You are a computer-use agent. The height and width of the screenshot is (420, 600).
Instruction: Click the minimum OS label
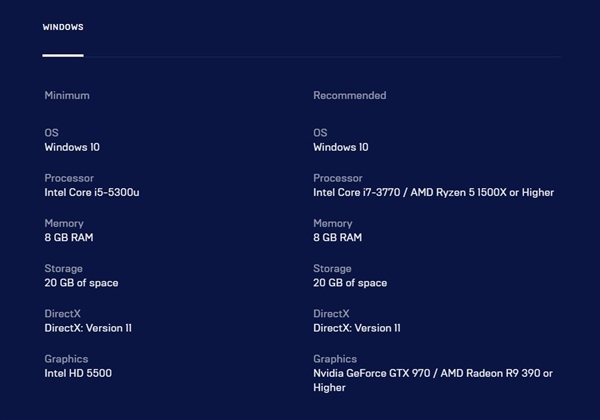point(51,133)
